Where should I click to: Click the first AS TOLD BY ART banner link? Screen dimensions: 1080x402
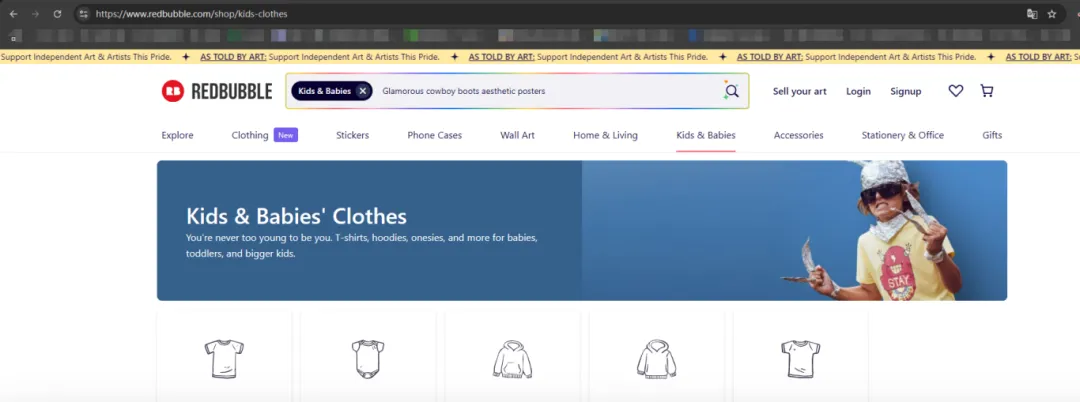click(233, 57)
